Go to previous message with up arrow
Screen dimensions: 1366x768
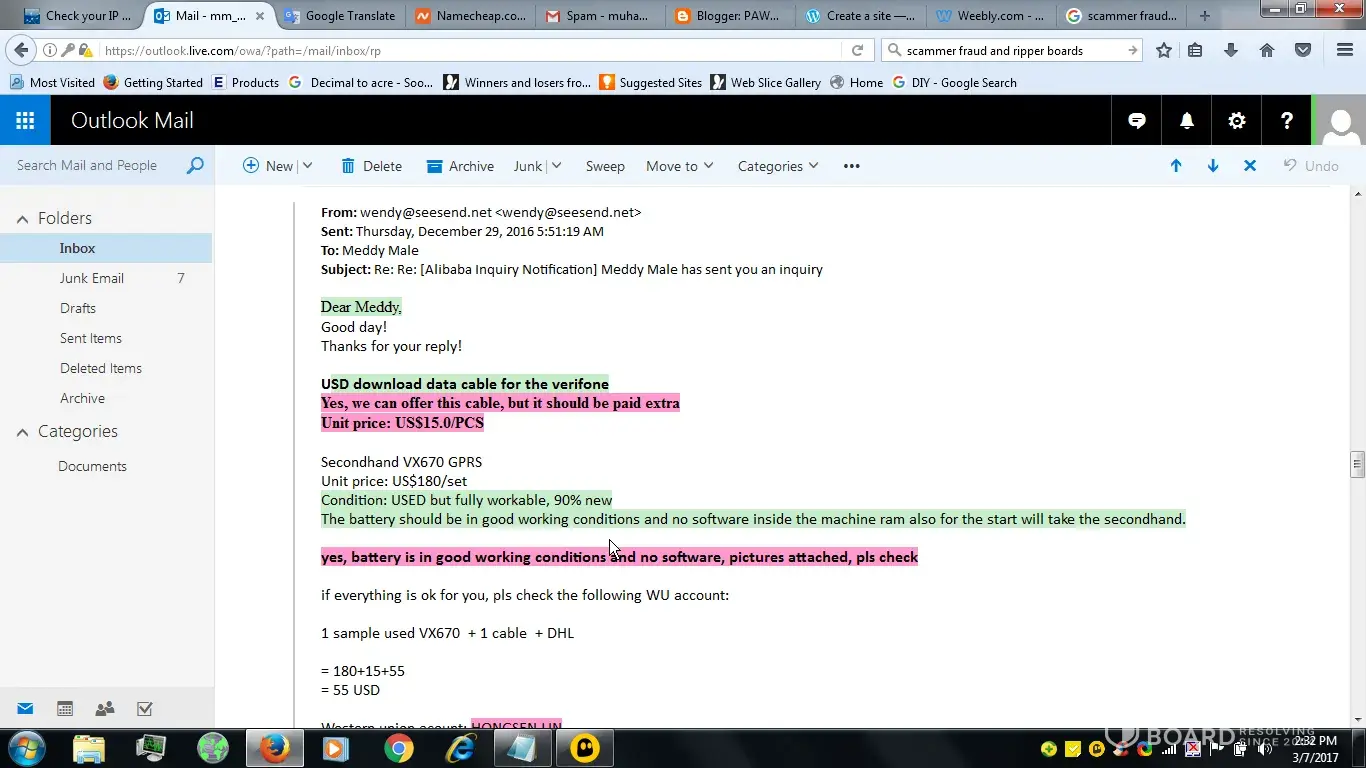tap(1176, 166)
